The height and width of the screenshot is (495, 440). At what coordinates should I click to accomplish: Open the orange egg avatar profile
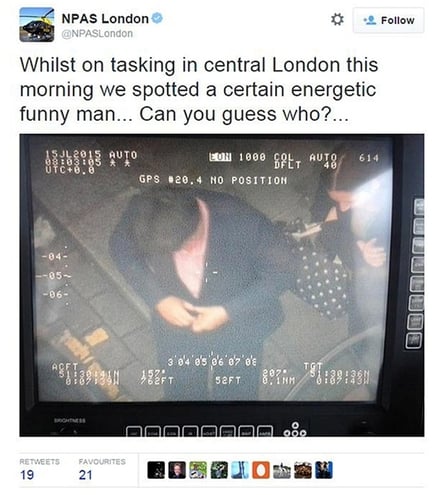tap(261, 470)
